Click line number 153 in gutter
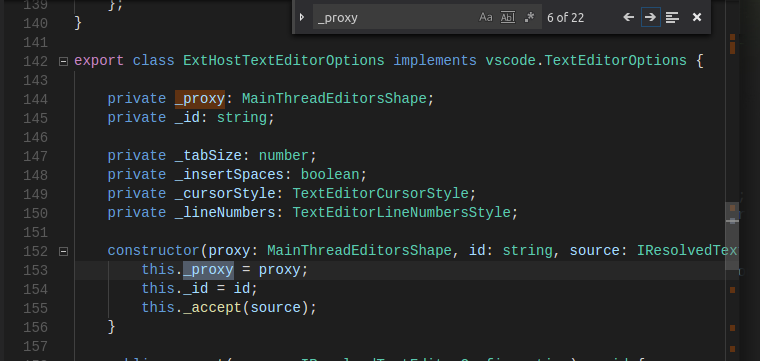Viewport: 760px width, 361px height. [36, 270]
